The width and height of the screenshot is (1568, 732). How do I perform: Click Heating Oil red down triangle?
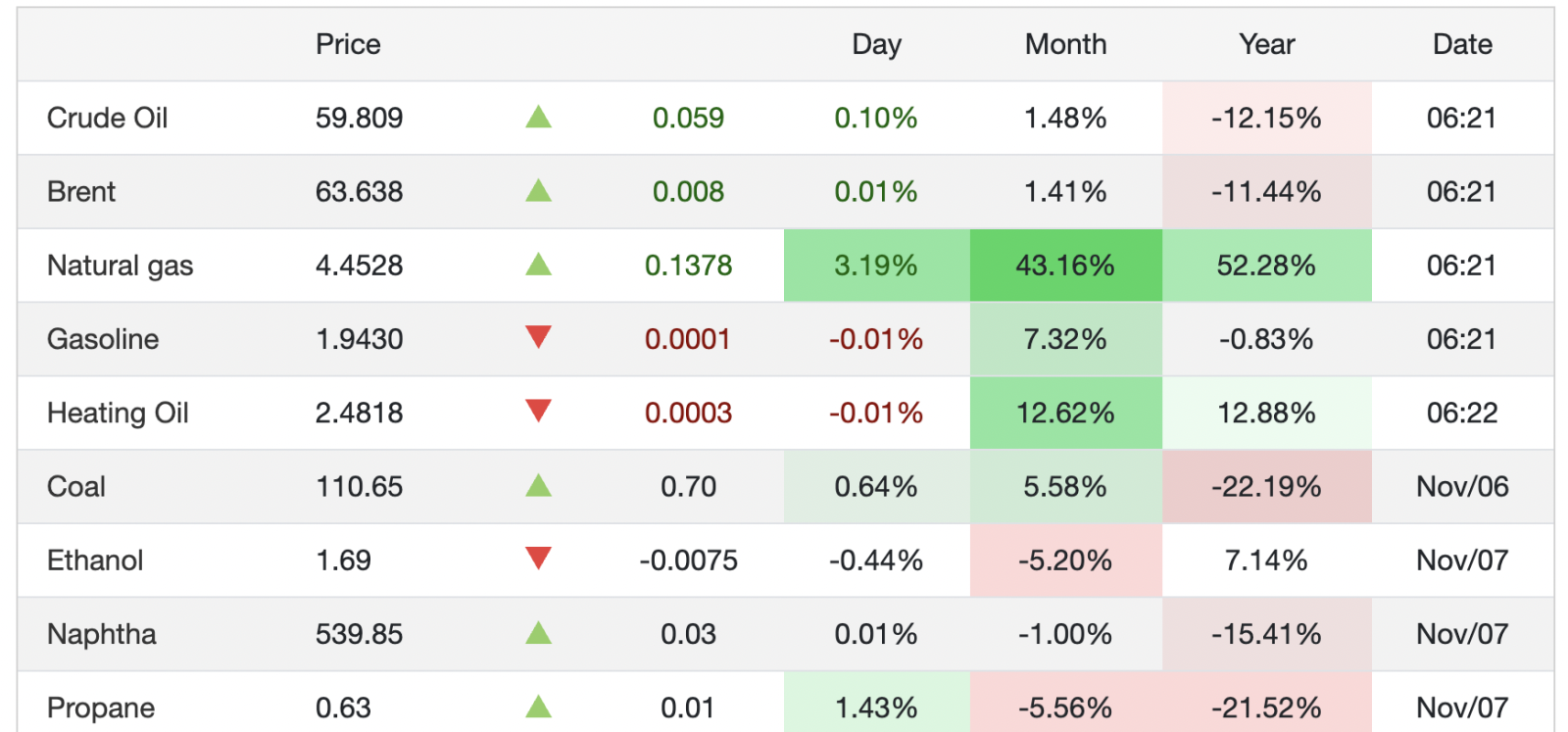click(538, 412)
